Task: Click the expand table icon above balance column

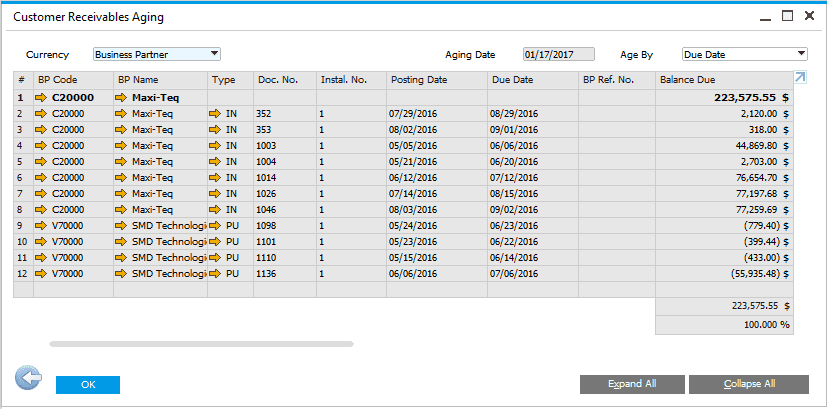Action: (x=800, y=78)
